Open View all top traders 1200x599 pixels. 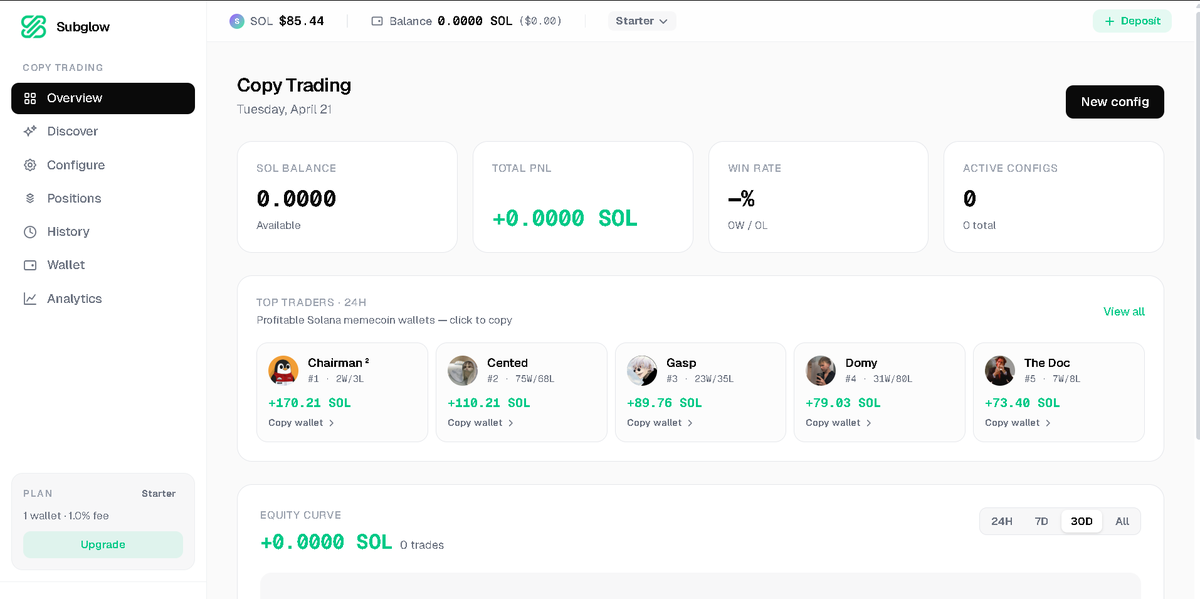[1124, 312]
